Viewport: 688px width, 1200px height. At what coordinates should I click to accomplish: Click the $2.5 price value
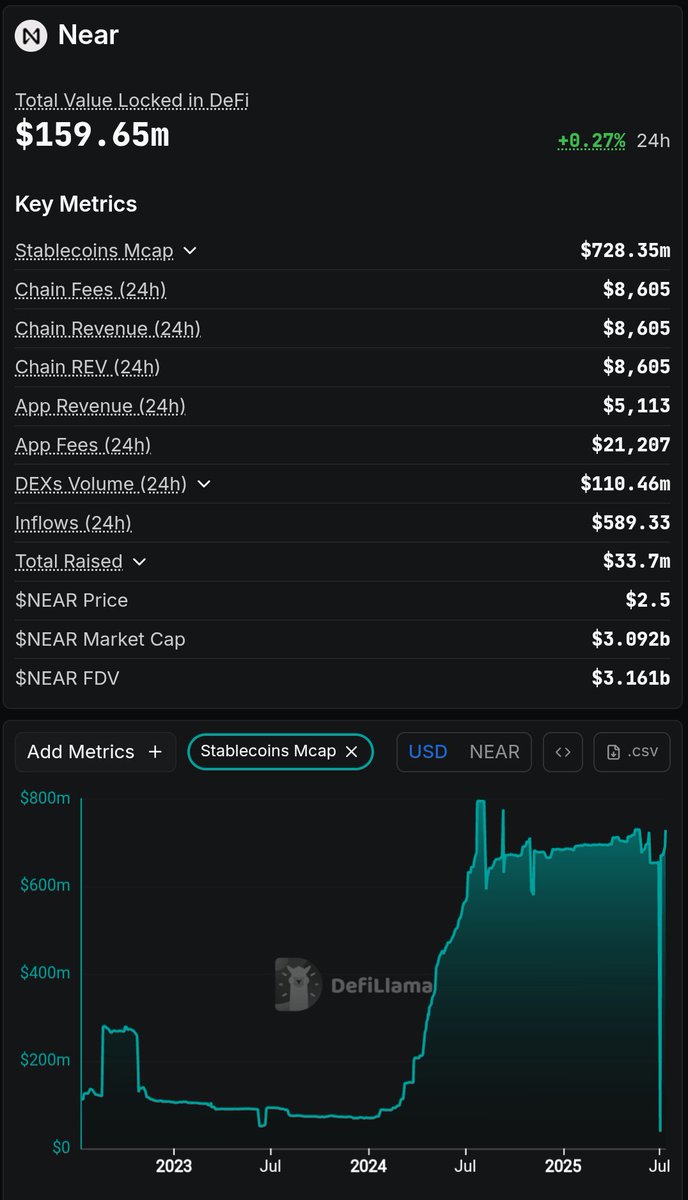tap(648, 600)
